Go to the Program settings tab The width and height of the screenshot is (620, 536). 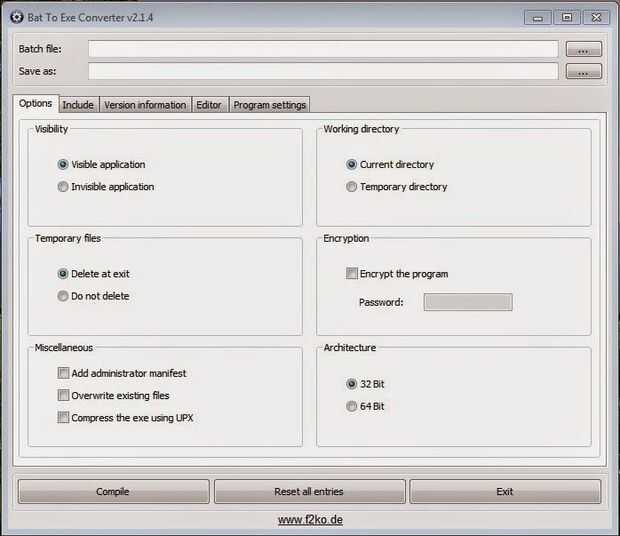[269, 105]
